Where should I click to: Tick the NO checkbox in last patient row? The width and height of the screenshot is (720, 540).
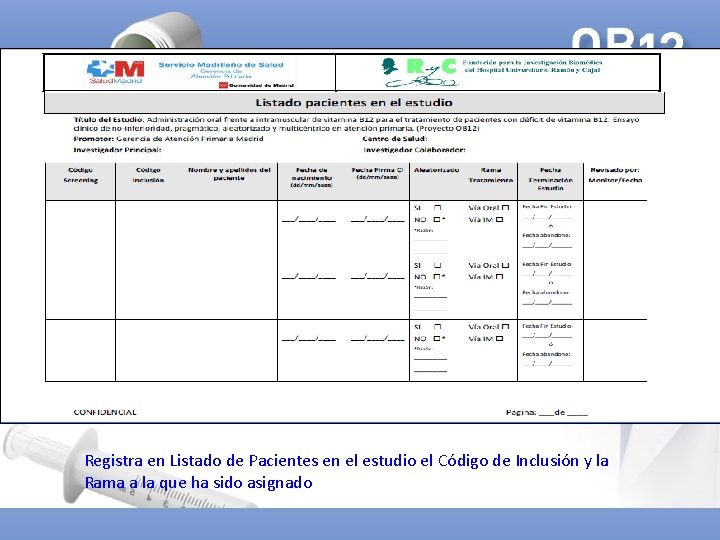437,338
